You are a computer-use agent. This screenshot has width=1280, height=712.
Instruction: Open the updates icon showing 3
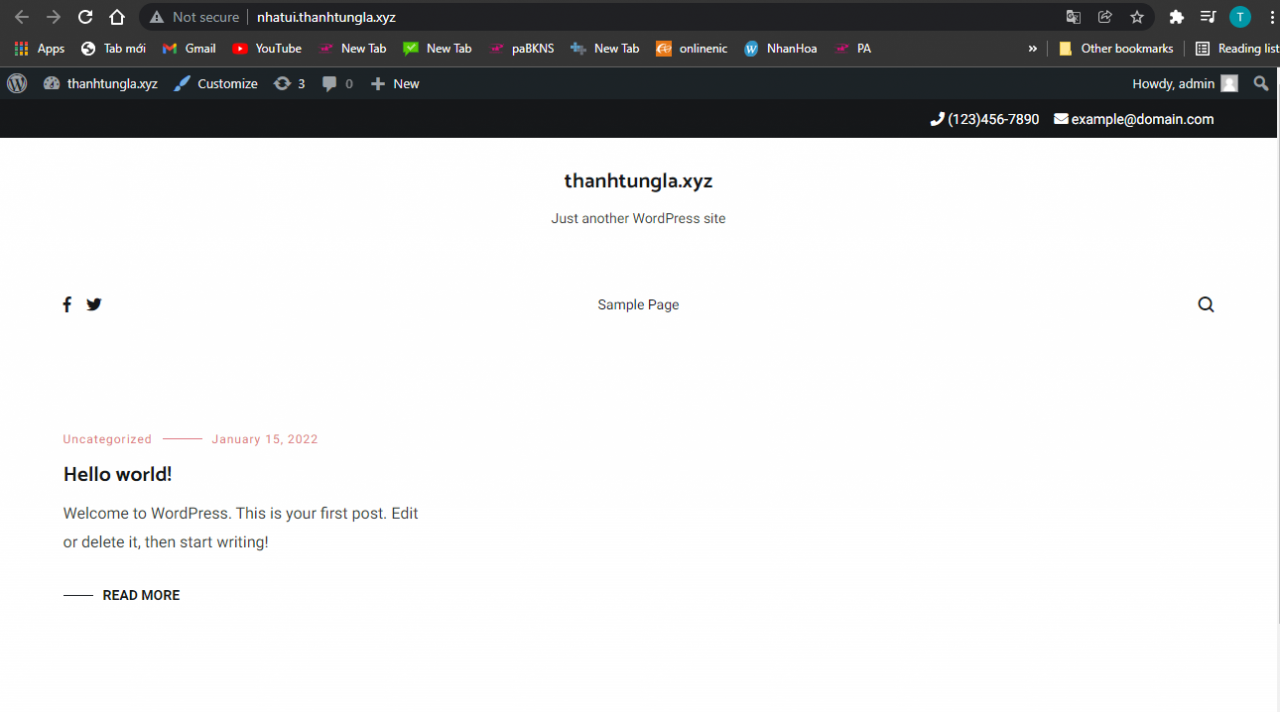pos(289,84)
